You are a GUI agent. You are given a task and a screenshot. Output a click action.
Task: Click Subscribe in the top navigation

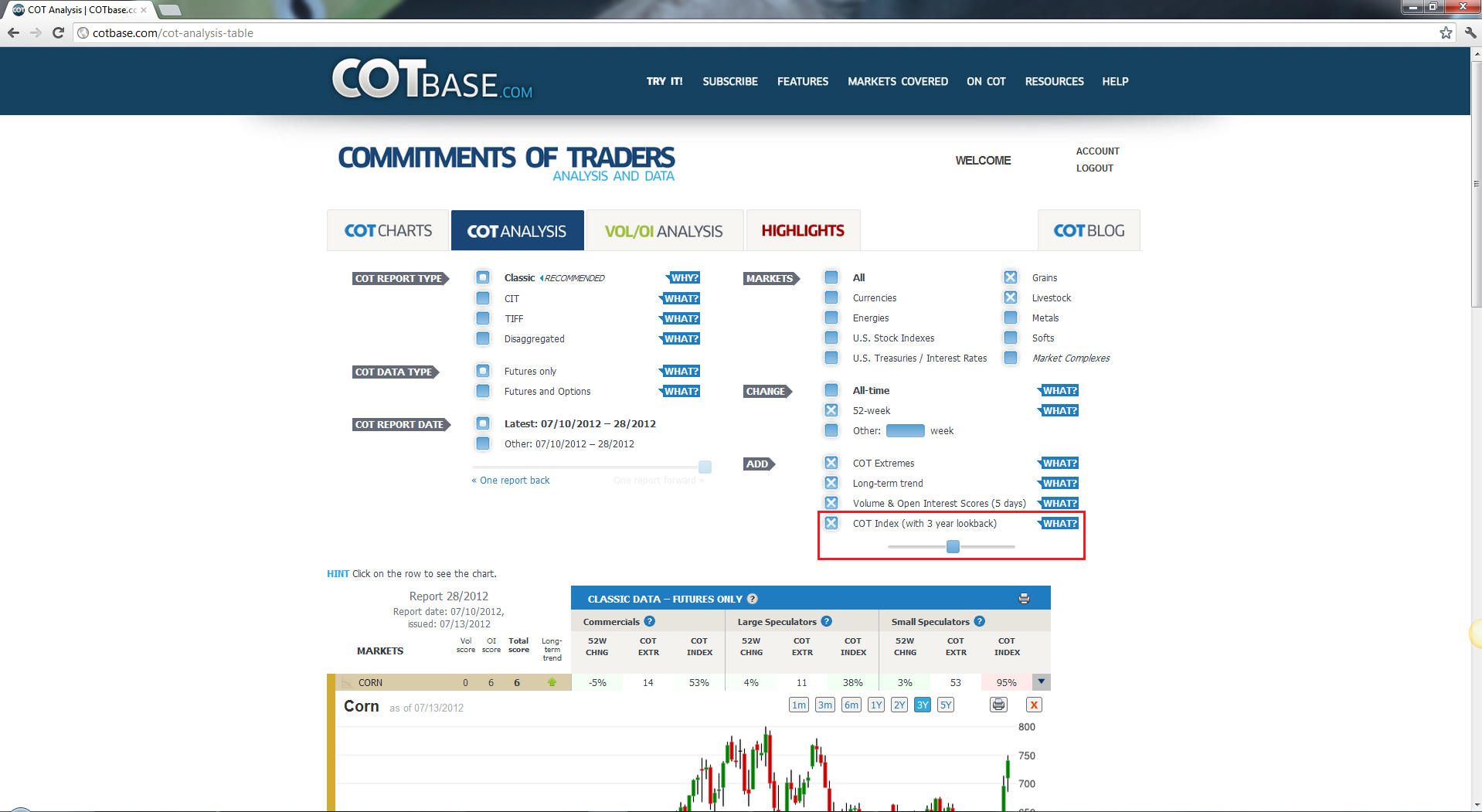pyautogui.click(x=730, y=81)
